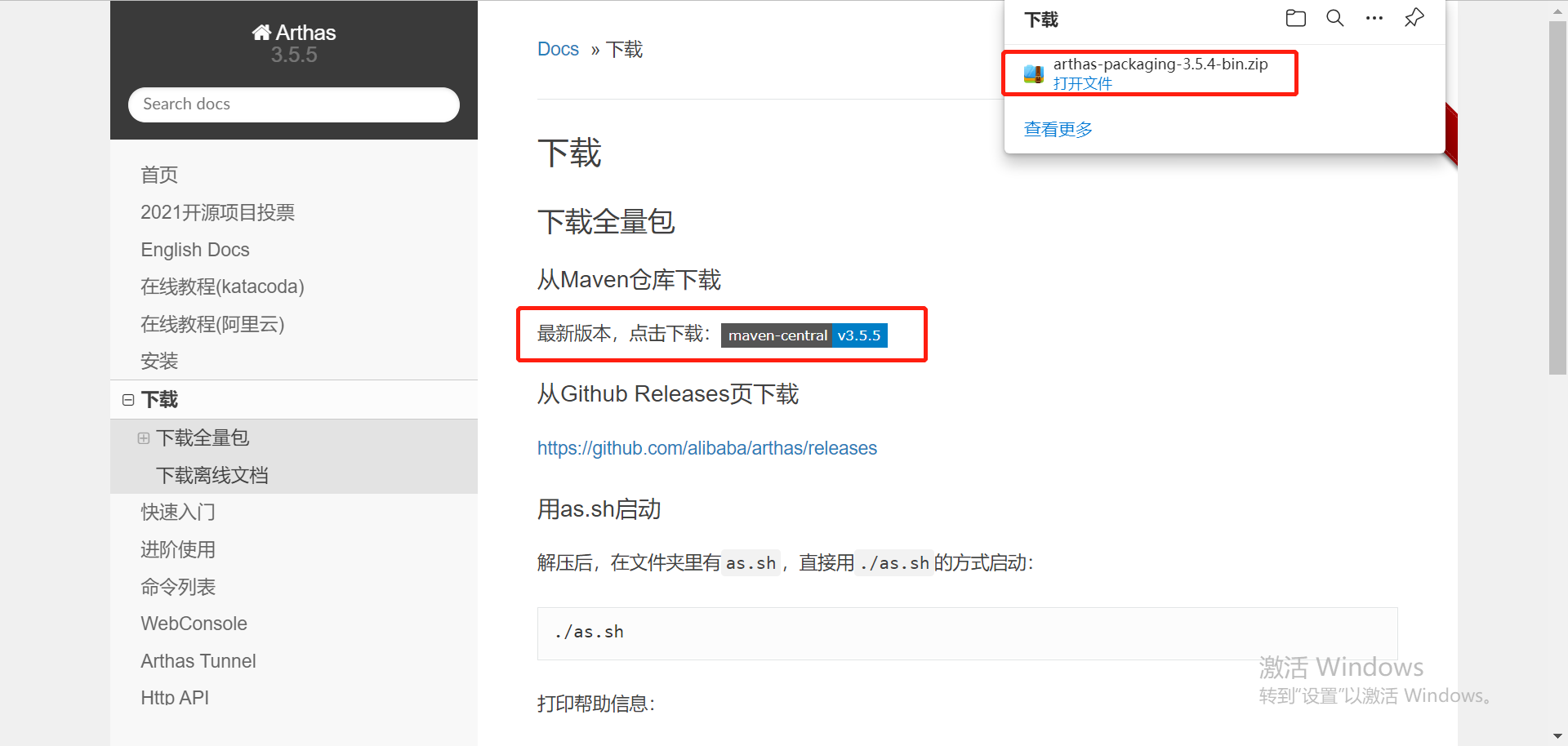Open English Docs from sidebar
The height and width of the screenshot is (746, 1568).
pos(195,250)
